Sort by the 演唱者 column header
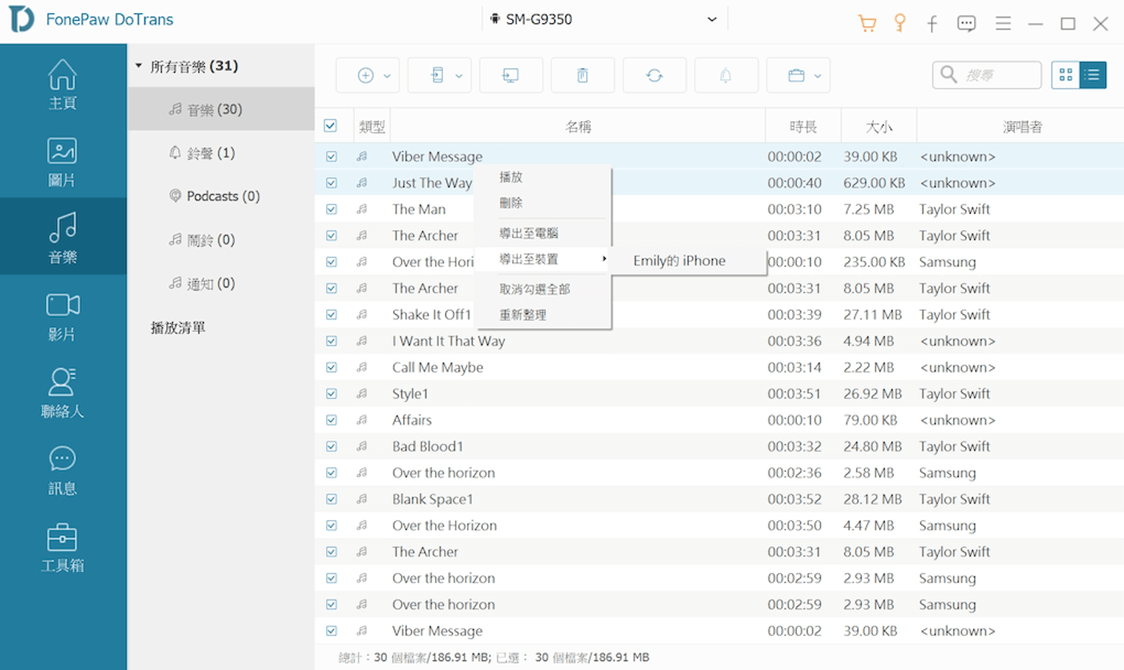Screen dimensions: 1124x670 (1021, 126)
